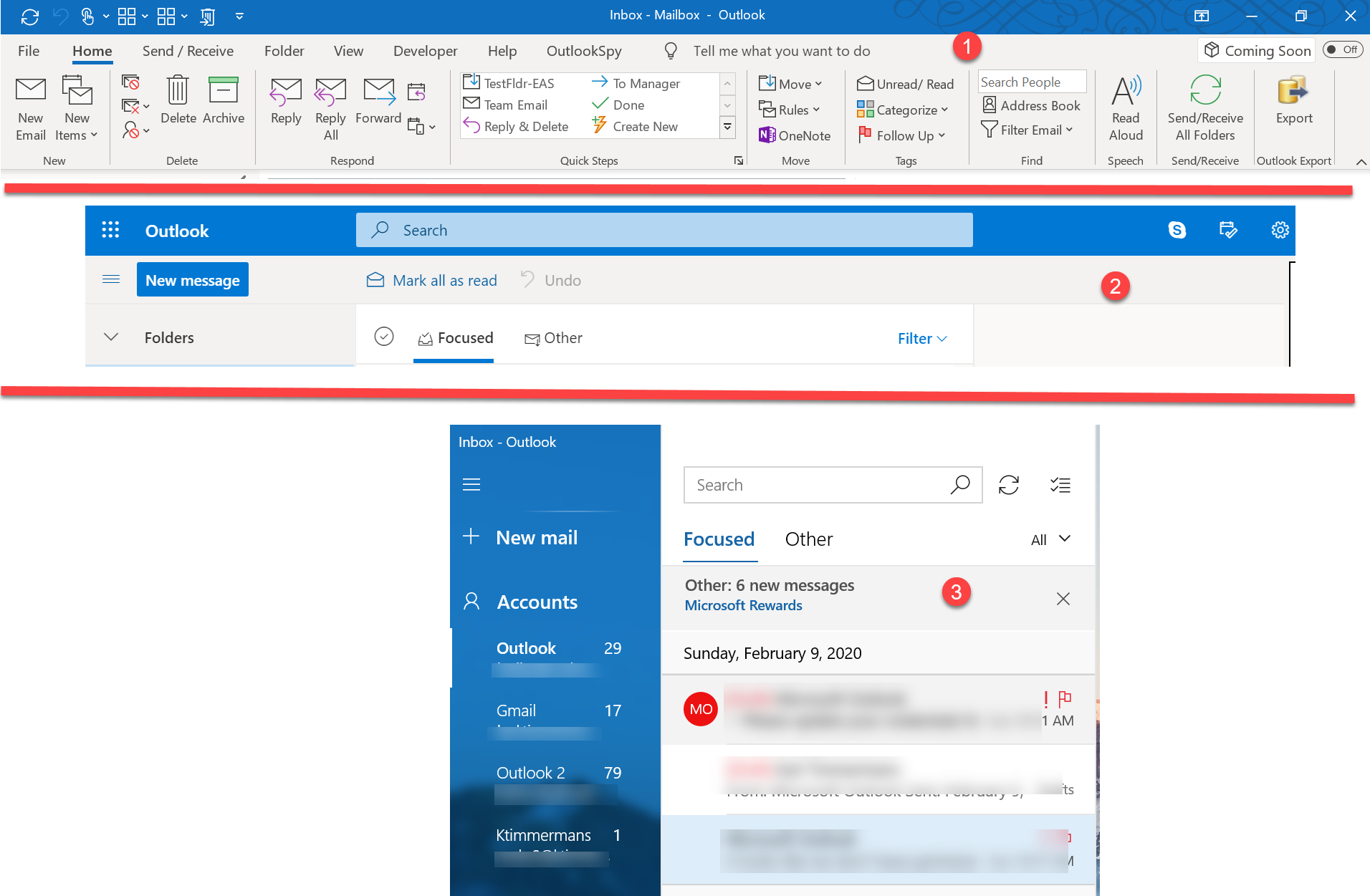The width and height of the screenshot is (1370, 896).
Task: Open the Follow Up flag dropdown
Action: [901, 135]
